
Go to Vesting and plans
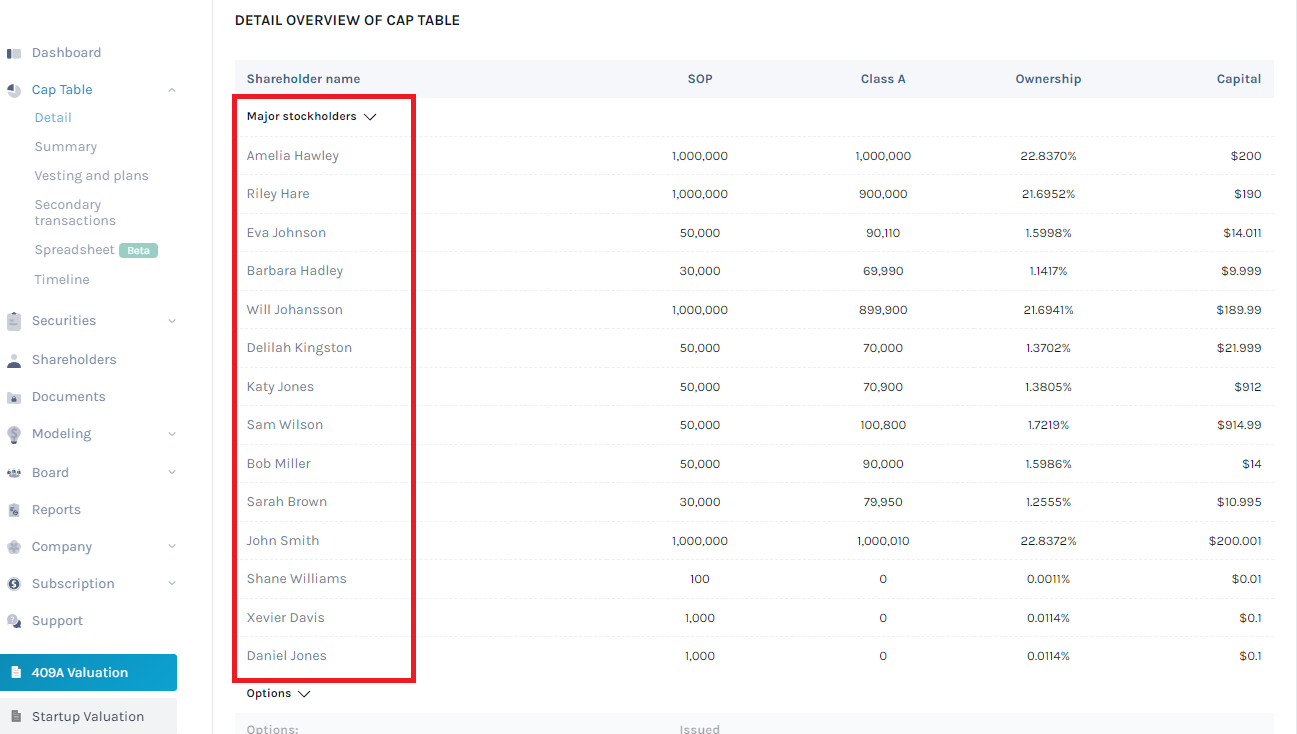click(x=92, y=175)
